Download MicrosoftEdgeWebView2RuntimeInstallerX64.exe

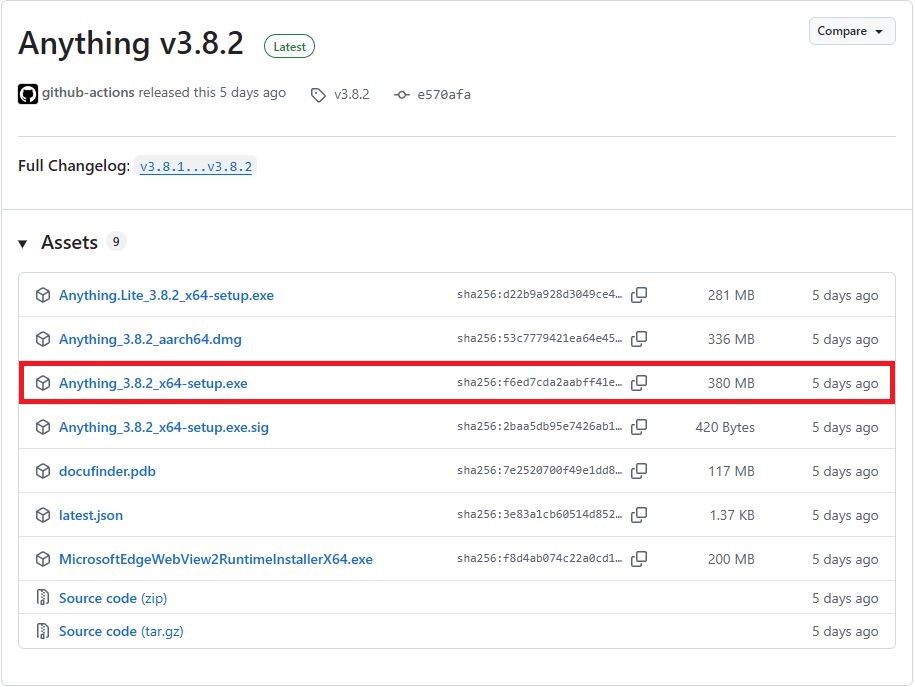(216, 559)
